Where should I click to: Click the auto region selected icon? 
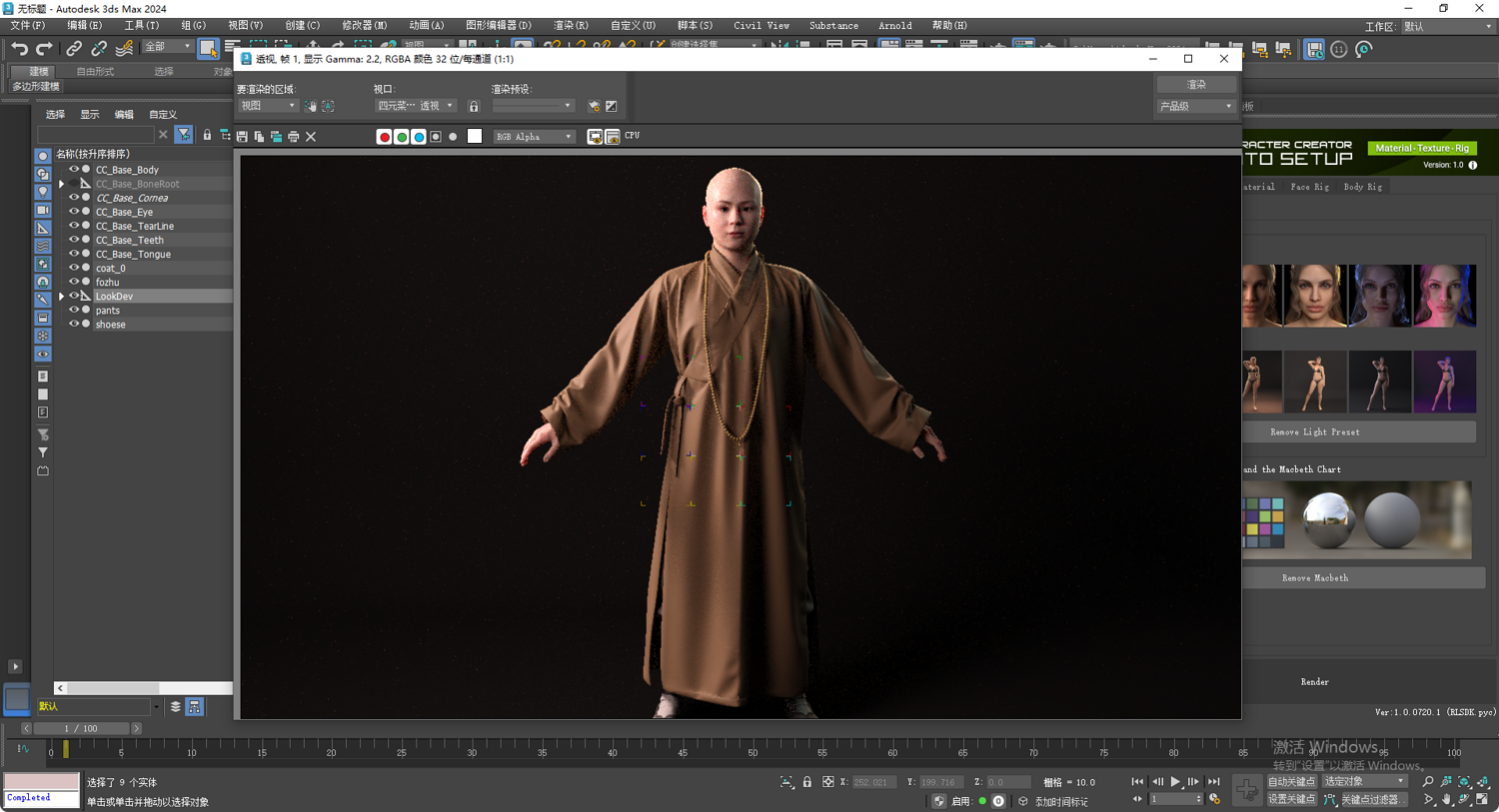[328, 106]
